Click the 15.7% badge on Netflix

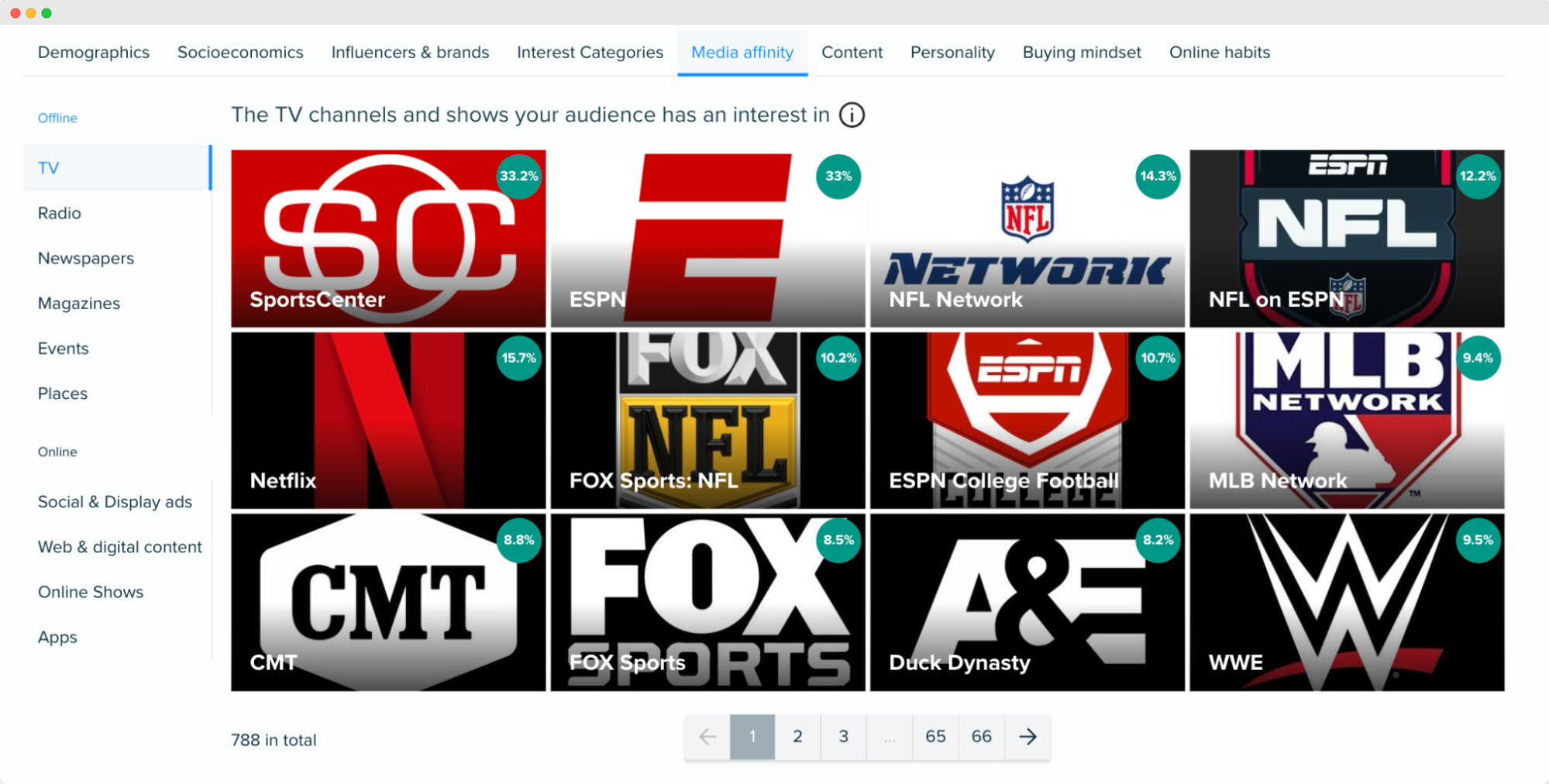[519, 358]
